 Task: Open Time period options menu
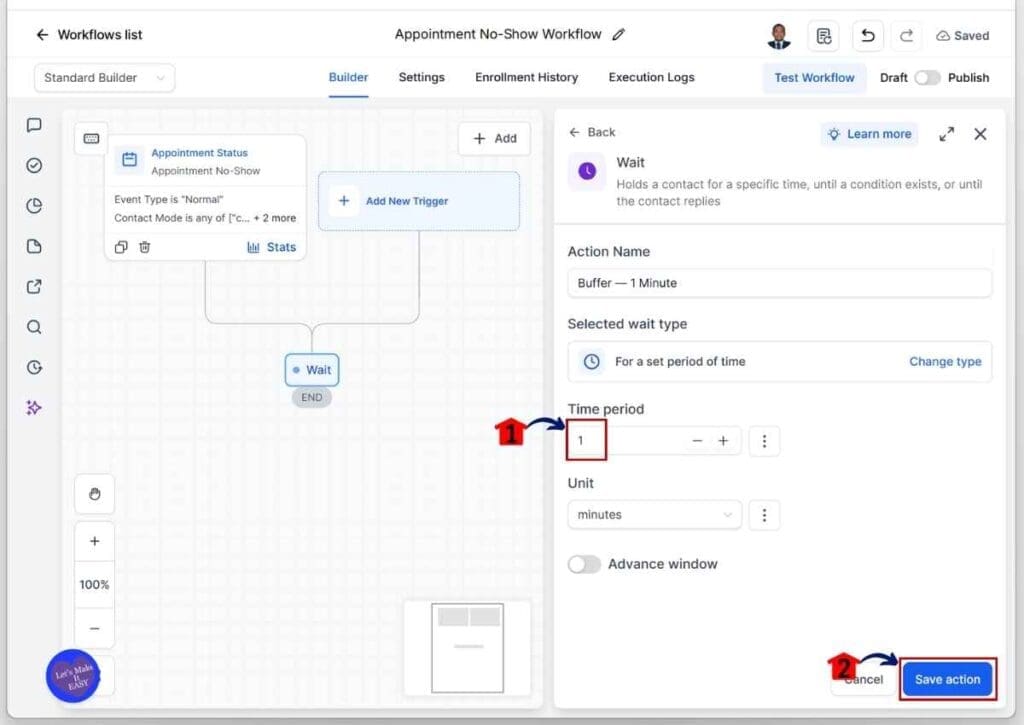click(x=764, y=441)
